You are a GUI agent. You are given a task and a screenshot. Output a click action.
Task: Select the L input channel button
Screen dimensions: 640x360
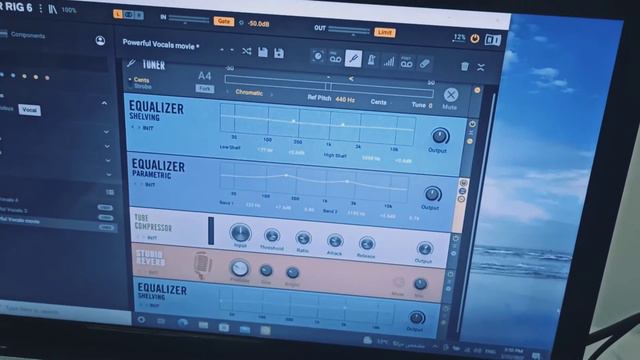click(118, 14)
